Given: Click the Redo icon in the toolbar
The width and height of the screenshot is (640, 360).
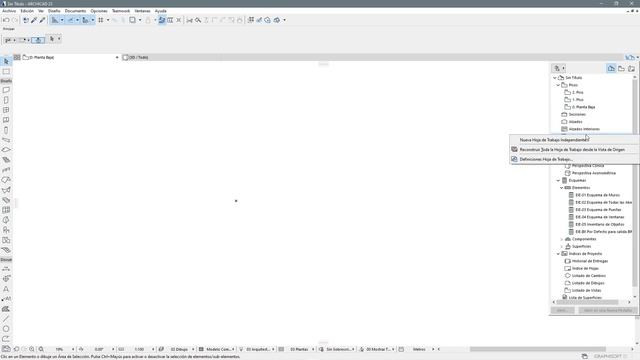Looking at the screenshot, I should tap(15, 20).
